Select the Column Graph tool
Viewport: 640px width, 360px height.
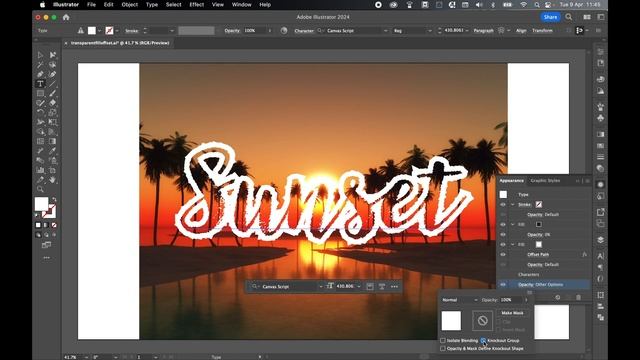coord(40,170)
